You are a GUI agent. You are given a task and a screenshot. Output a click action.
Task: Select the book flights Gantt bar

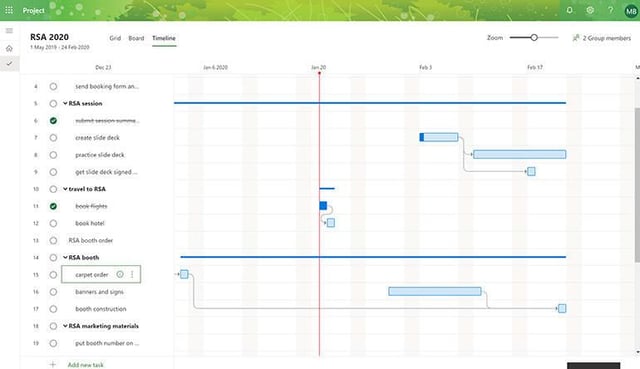tap(323, 205)
